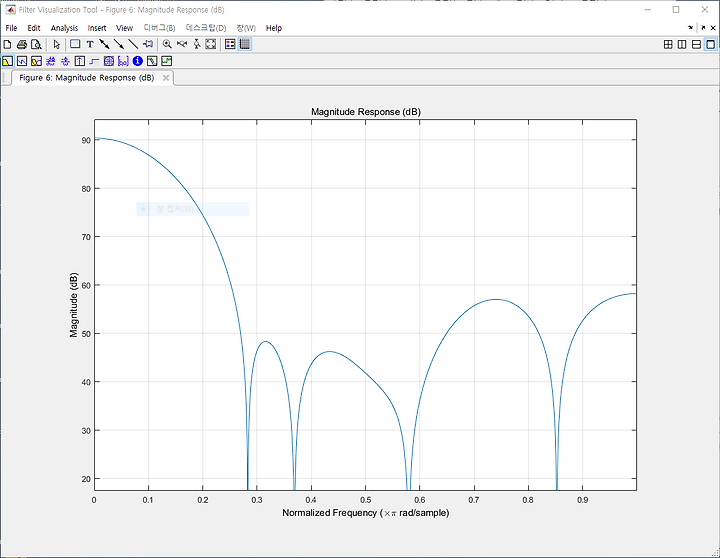Image resolution: width=720 pixels, height=558 pixels.
Task: Click the Pin to axes icon
Action: [148, 44]
